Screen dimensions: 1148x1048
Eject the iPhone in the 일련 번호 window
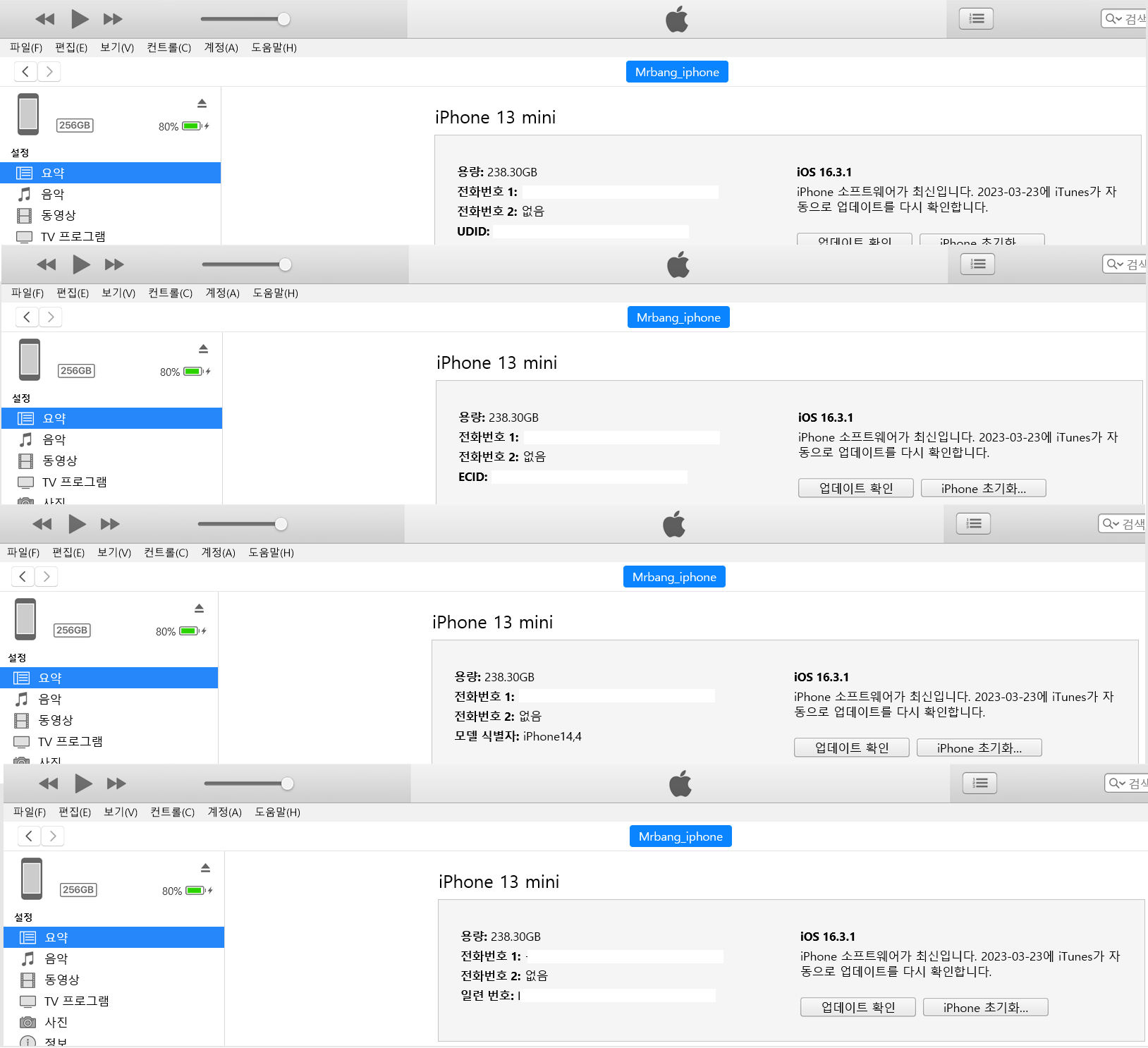pos(205,868)
